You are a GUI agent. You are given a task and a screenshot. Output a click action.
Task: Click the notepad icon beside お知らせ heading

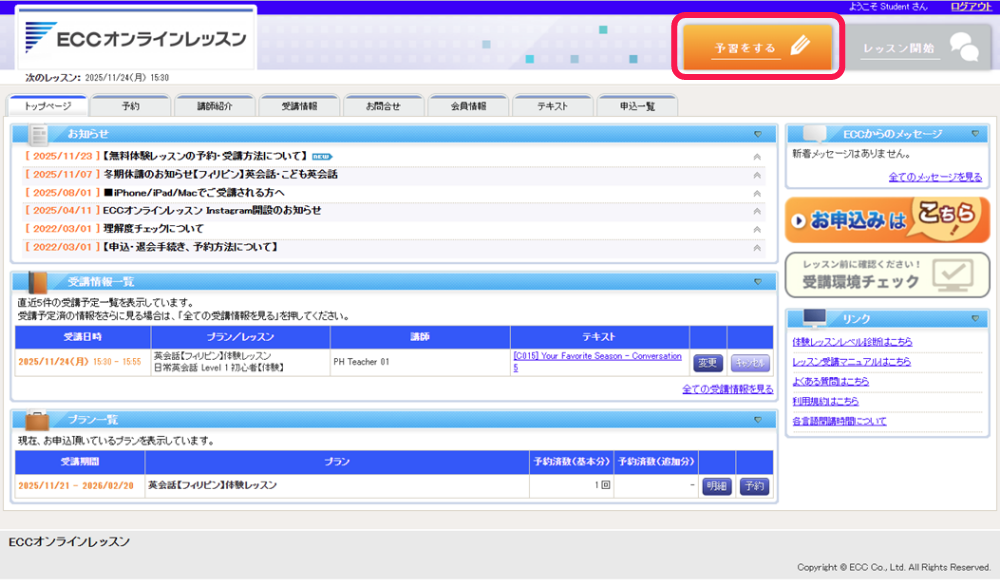click(x=39, y=134)
